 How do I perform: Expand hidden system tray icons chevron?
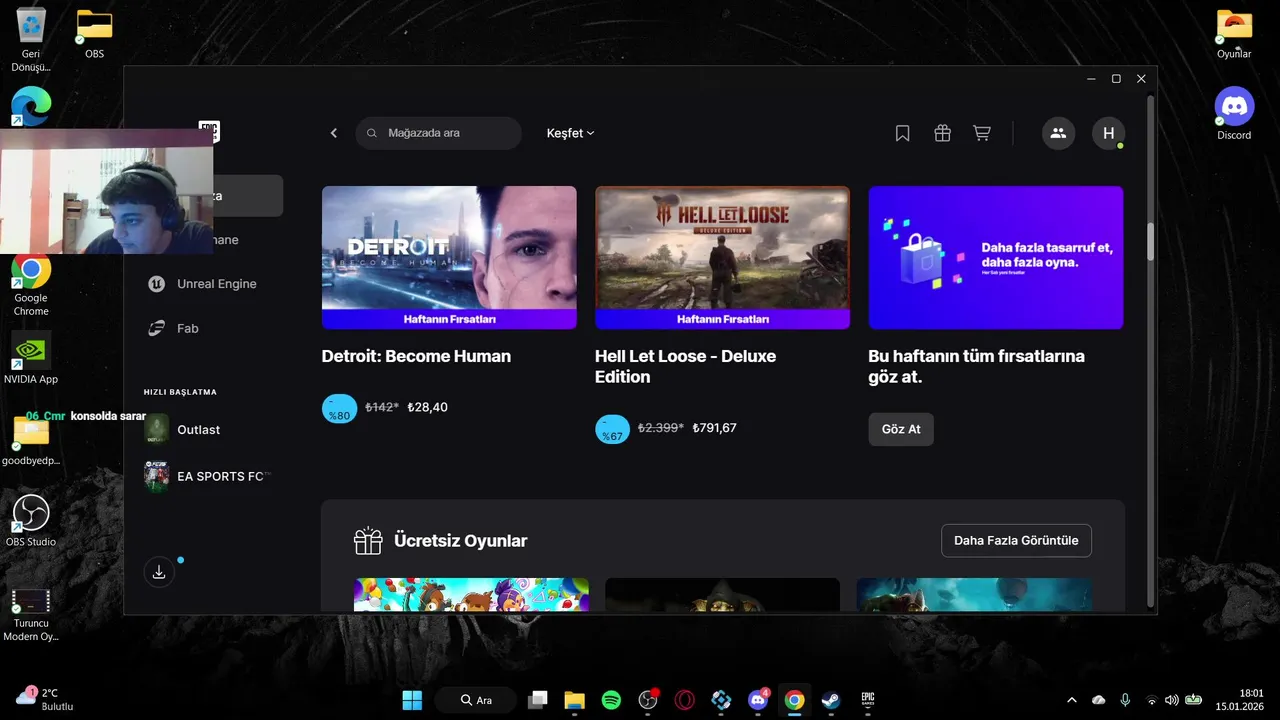1072,700
